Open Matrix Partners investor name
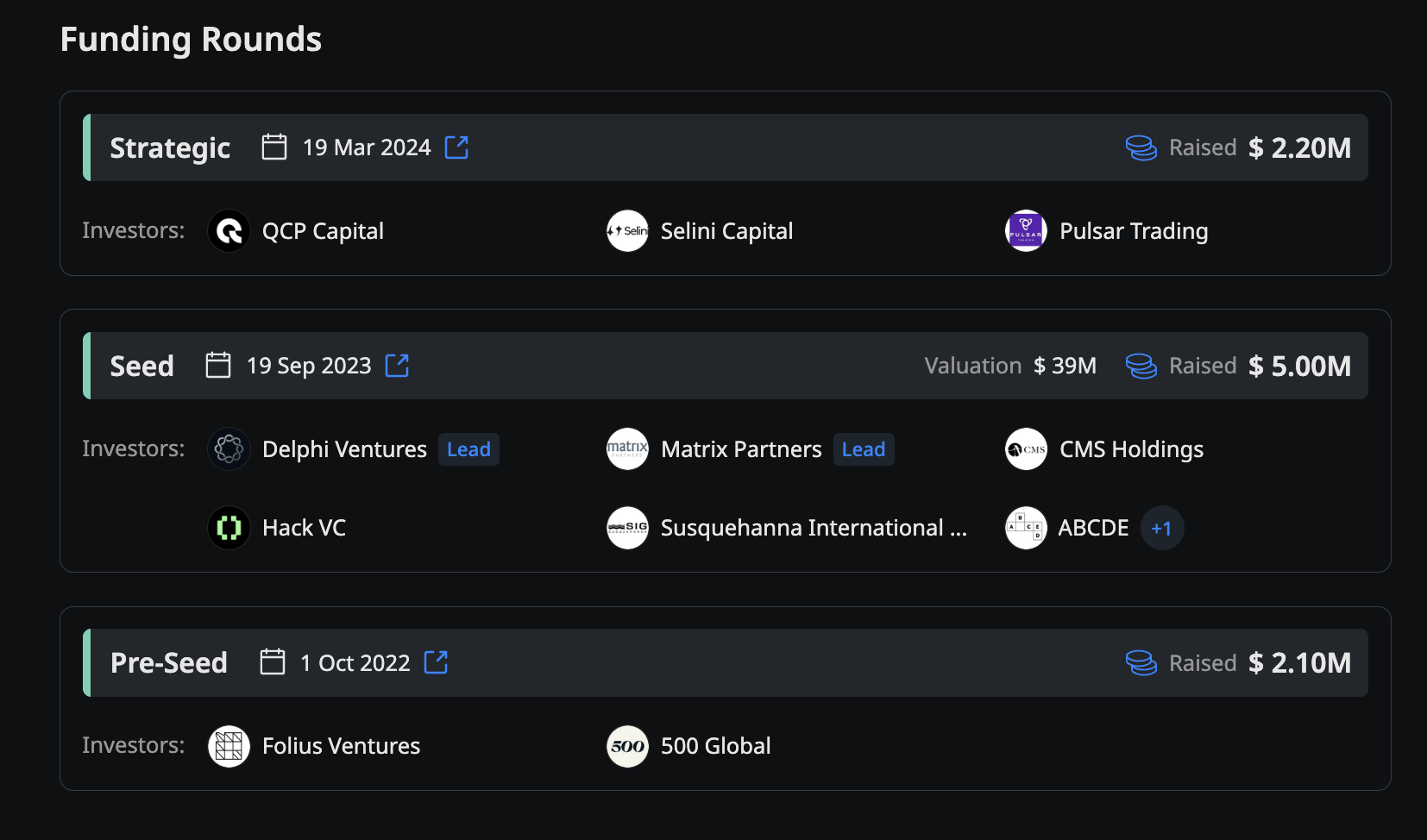The height and width of the screenshot is (840, 1427). (741, 449)
